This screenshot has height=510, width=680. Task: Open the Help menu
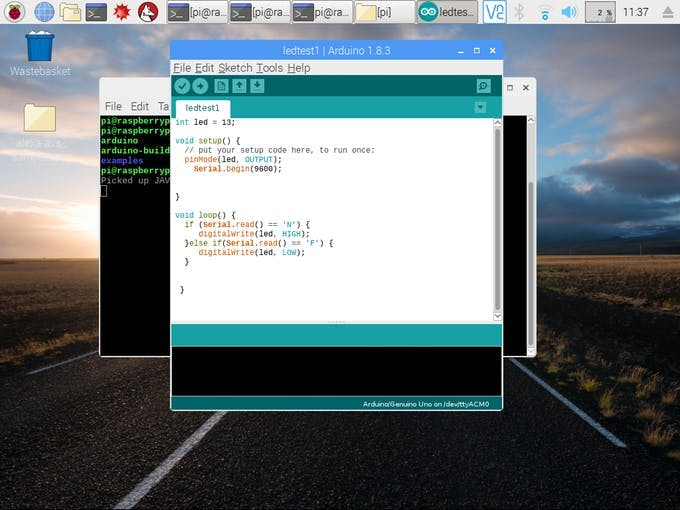click(x=299, y=68)
